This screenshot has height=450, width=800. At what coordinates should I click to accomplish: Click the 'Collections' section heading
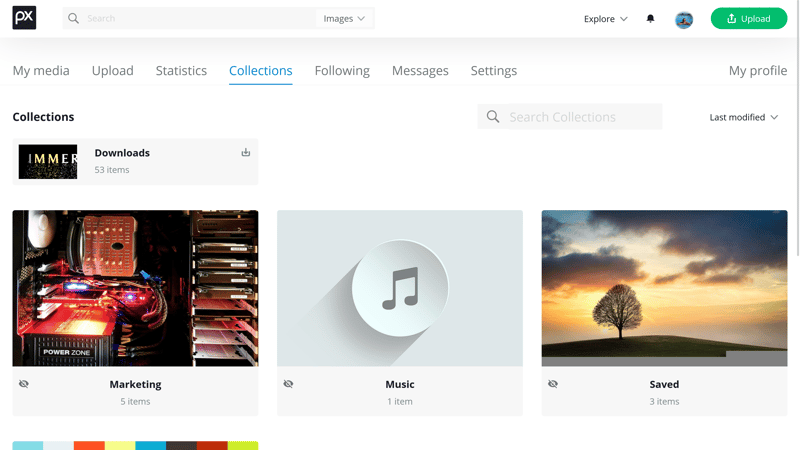[43, 117]
